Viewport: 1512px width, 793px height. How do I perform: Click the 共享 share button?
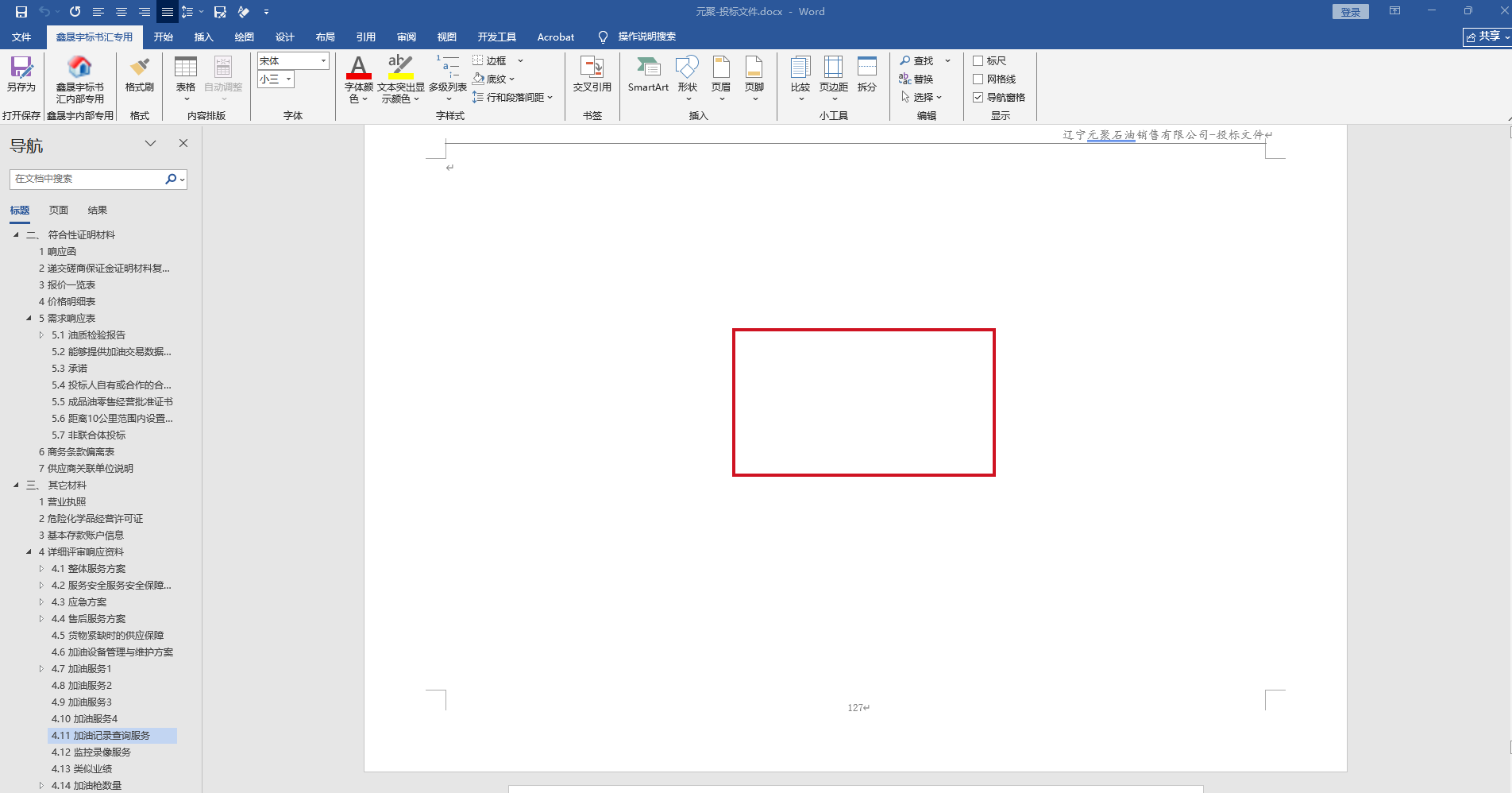pyautogui.click(x=1487, y=37)
